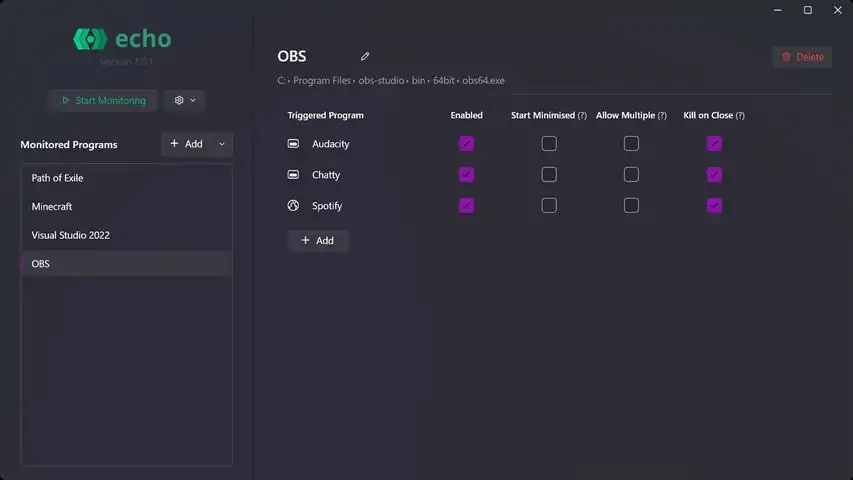853x480 pixels.
Task: Select Minecraft in monitored programs
Action: point(127,207)
